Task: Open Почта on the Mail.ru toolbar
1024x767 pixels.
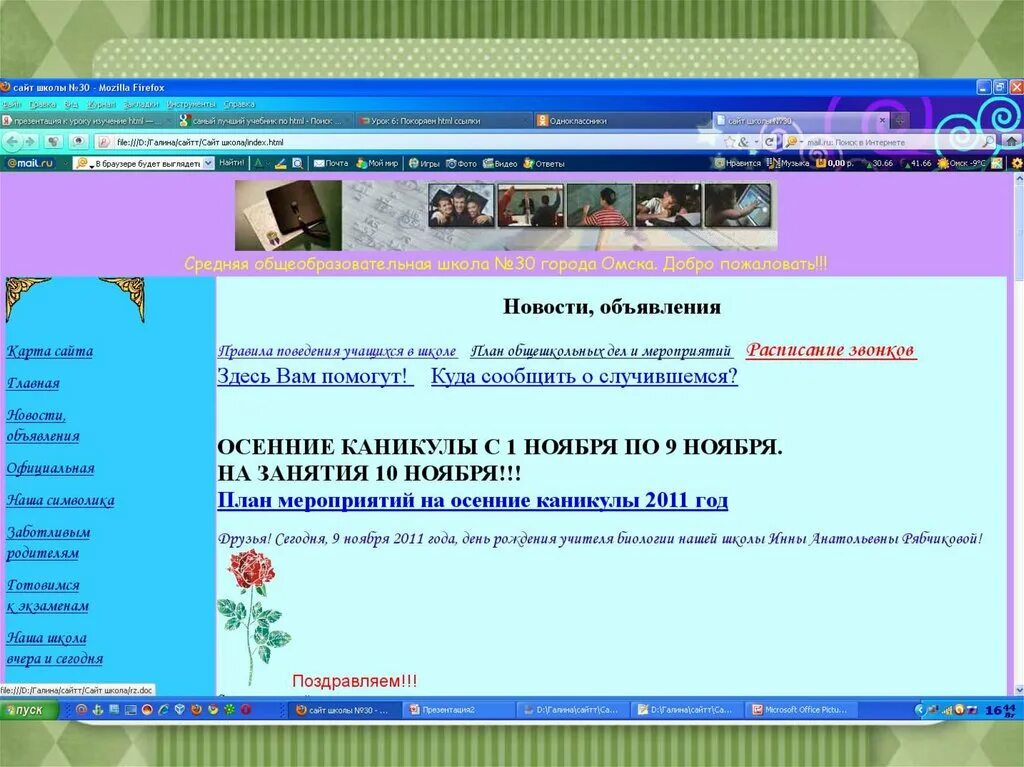Action: (331, 163)
